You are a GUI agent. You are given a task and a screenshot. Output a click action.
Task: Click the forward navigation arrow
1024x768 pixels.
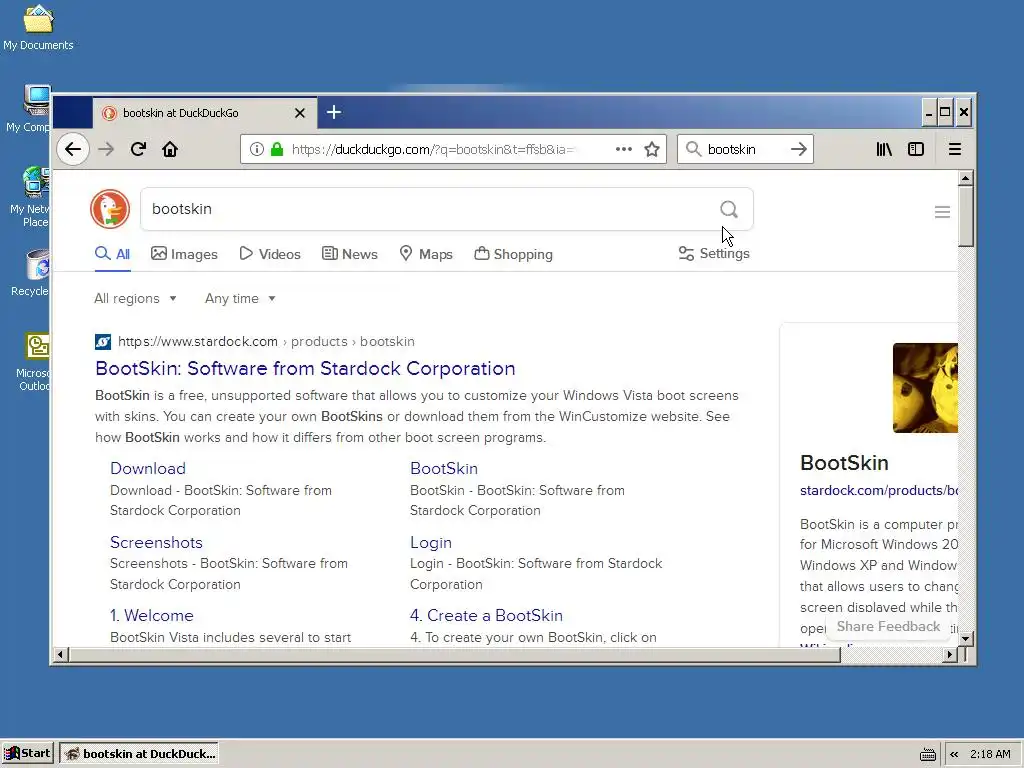(x=106, y=150)
